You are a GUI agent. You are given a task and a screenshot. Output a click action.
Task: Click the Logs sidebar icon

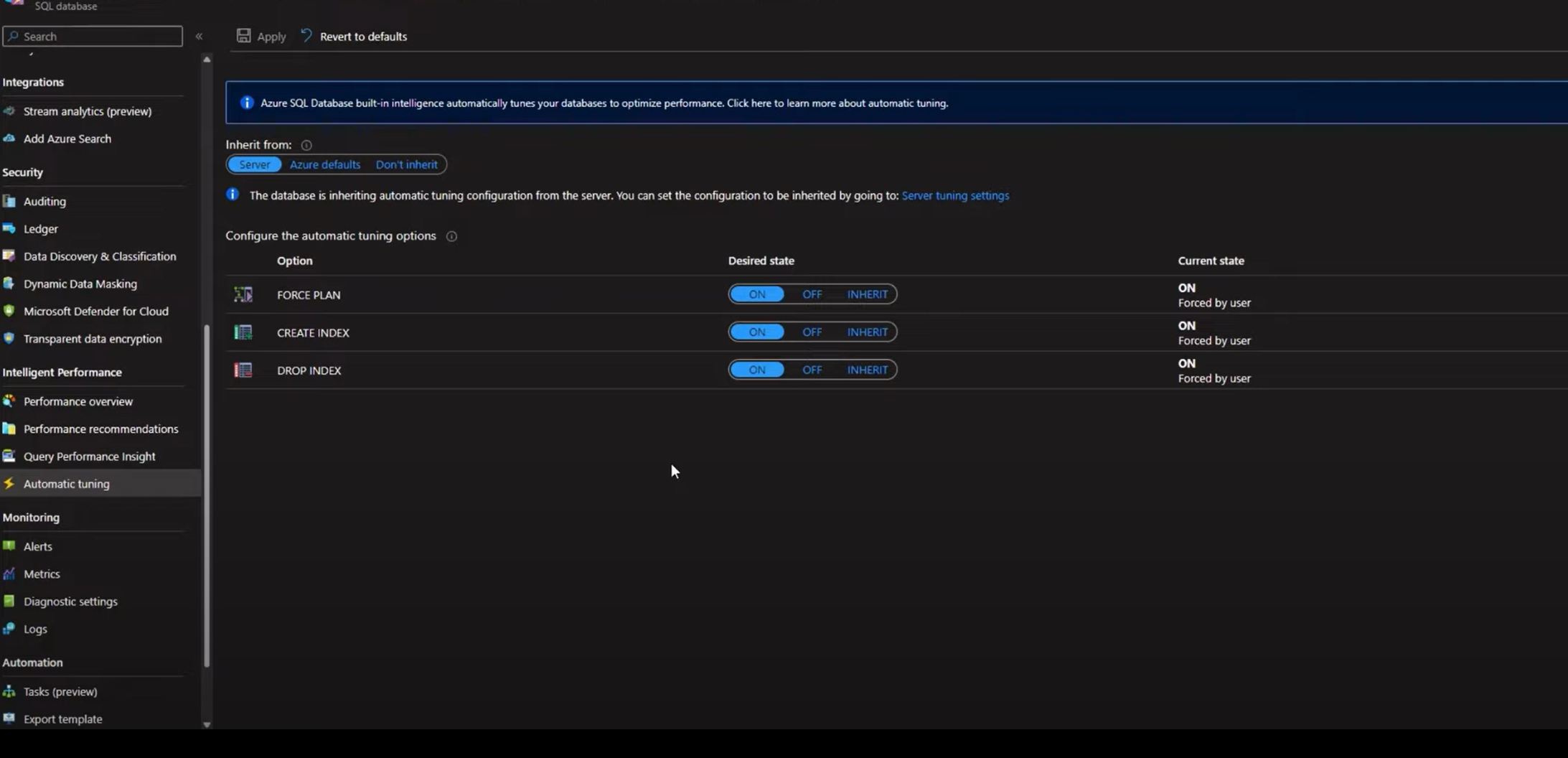pos(9,629)
